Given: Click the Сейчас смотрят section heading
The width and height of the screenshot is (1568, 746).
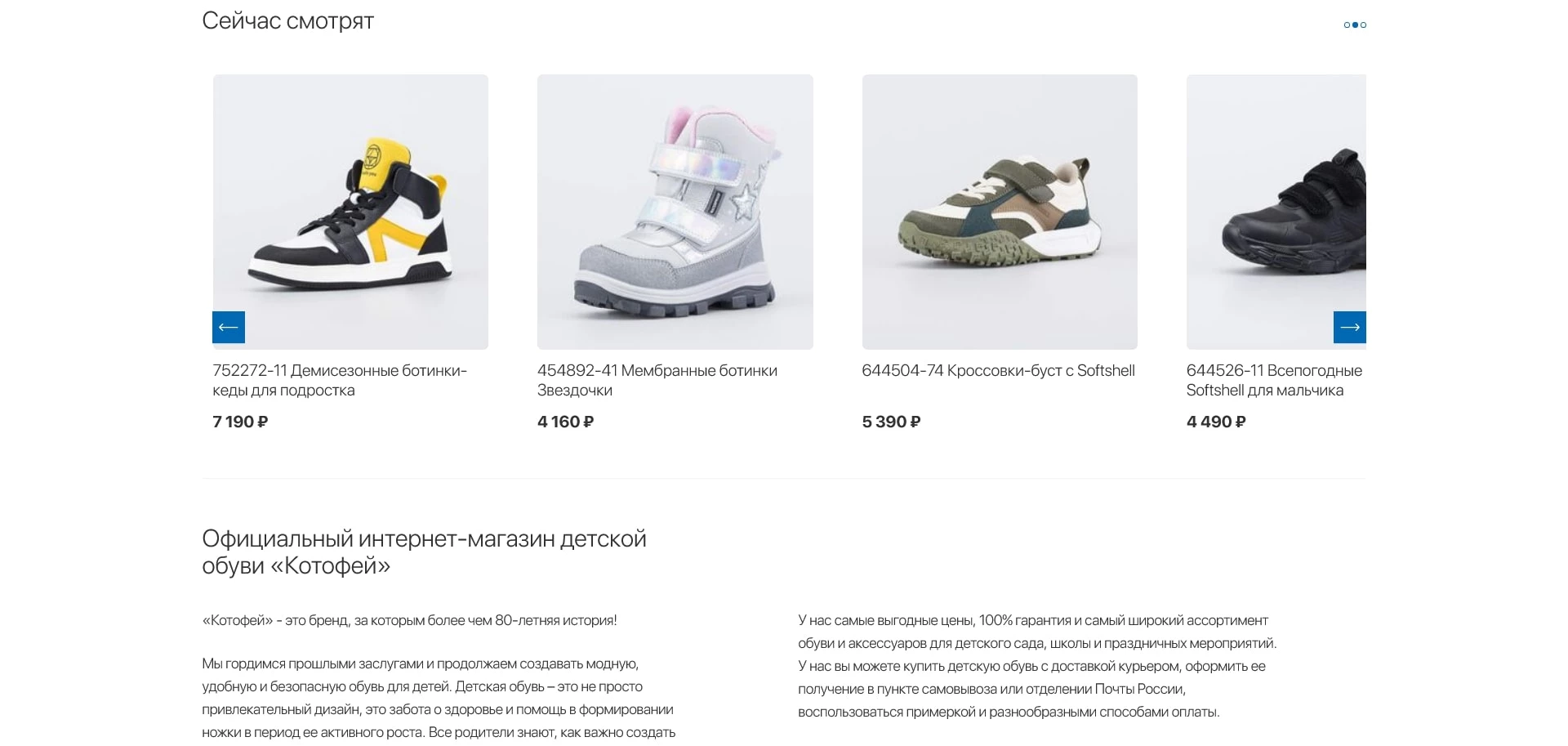Looking at the screenshot, I should point(287,20).
